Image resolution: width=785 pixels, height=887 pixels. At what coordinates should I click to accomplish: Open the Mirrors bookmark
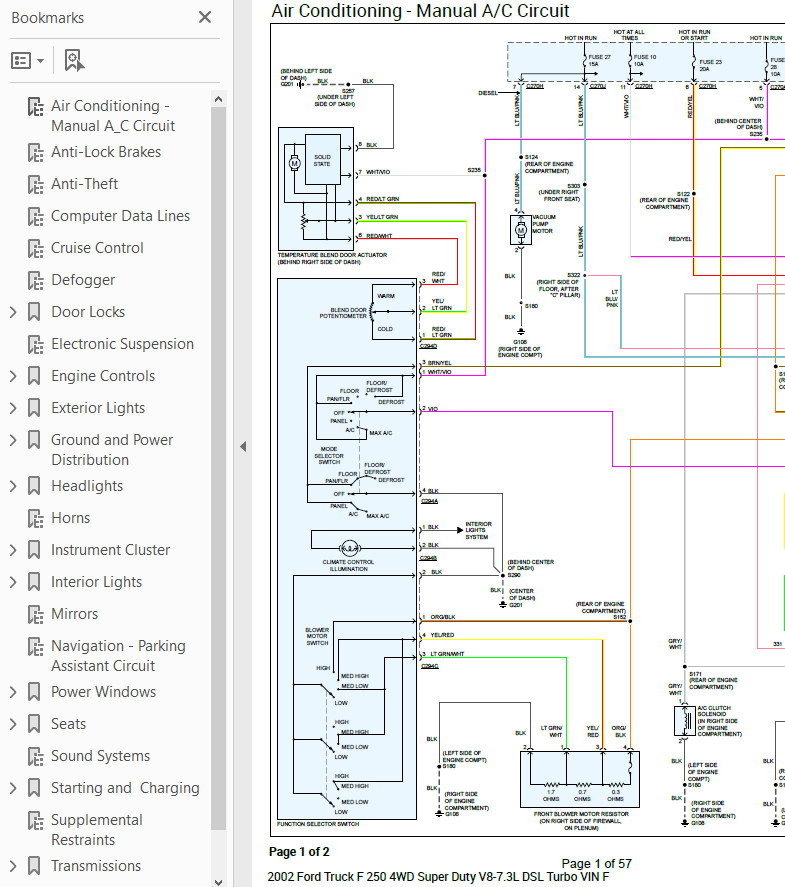[75, 614]
